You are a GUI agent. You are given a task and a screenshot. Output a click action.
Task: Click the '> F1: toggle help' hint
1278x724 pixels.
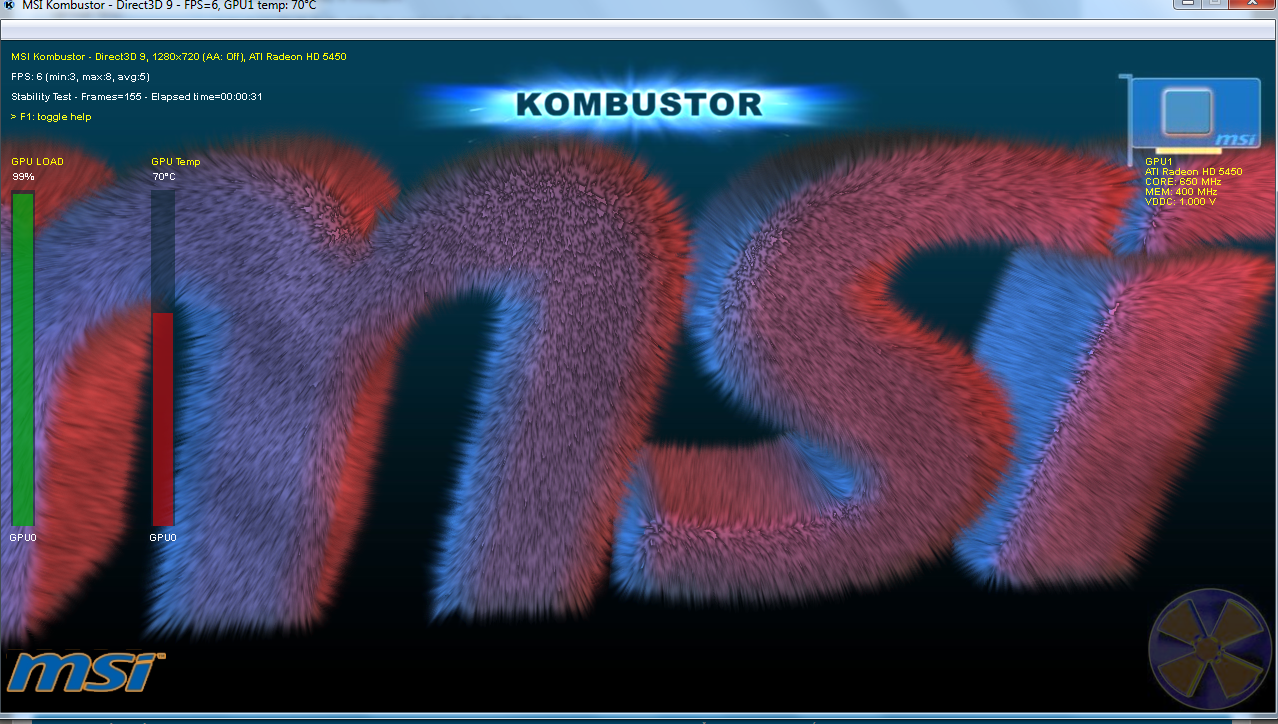pyautogui.click(x=51, y=117)
